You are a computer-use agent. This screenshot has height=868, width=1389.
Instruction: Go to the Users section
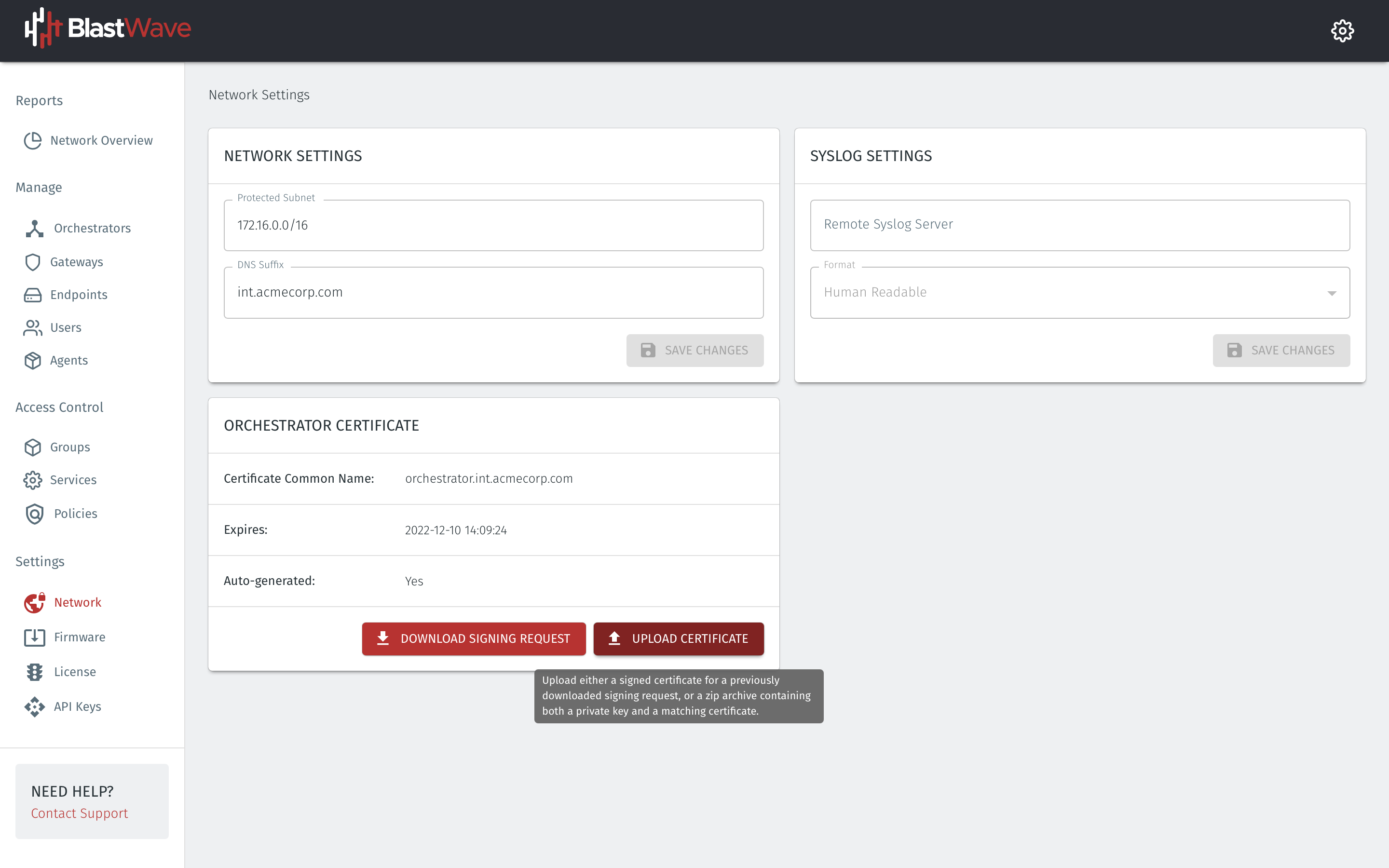pos(66,327)
